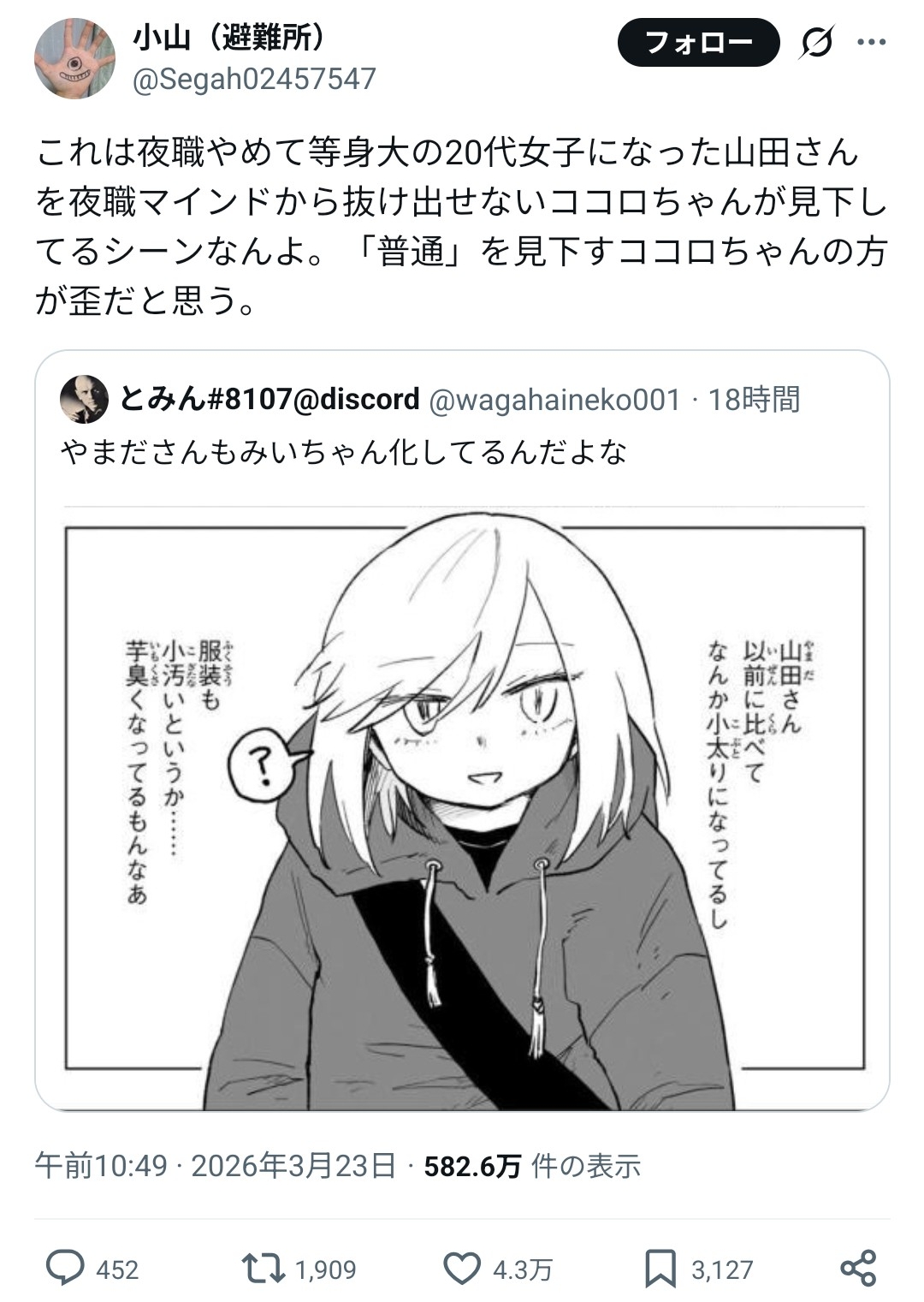924x1302 pixels.
Task: Open the 小山(避難所) display name
Action: pyautogui.click(x=229, y=38)
